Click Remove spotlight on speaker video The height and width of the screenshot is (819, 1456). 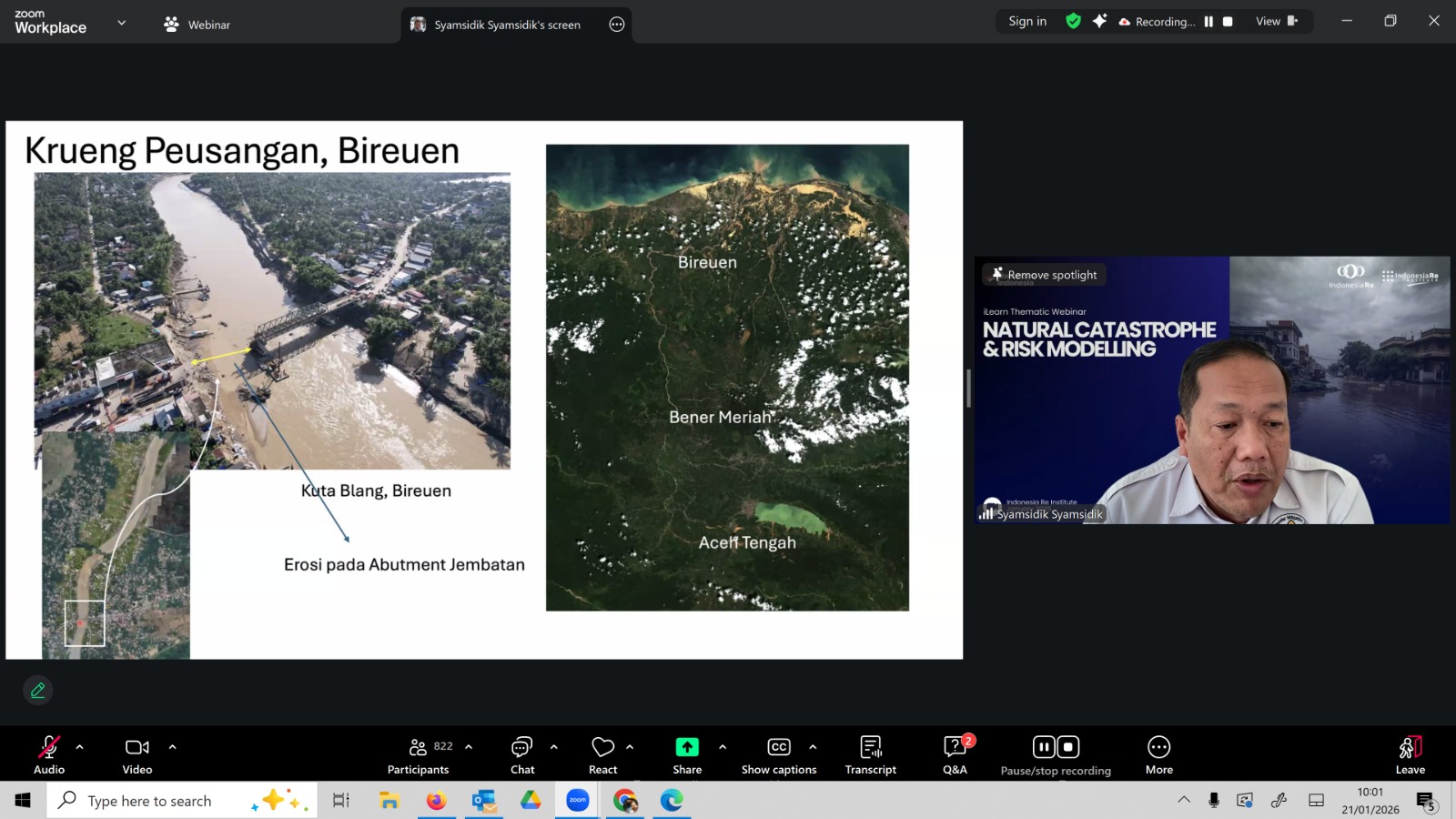[1044, 275]
